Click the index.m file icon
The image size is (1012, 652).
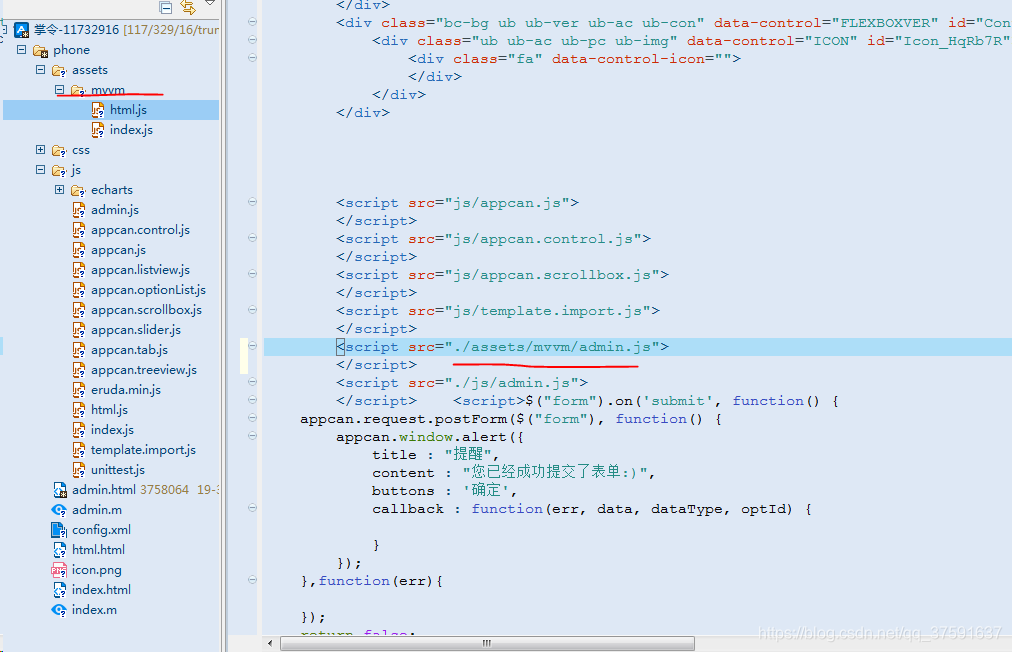(59, 611)
